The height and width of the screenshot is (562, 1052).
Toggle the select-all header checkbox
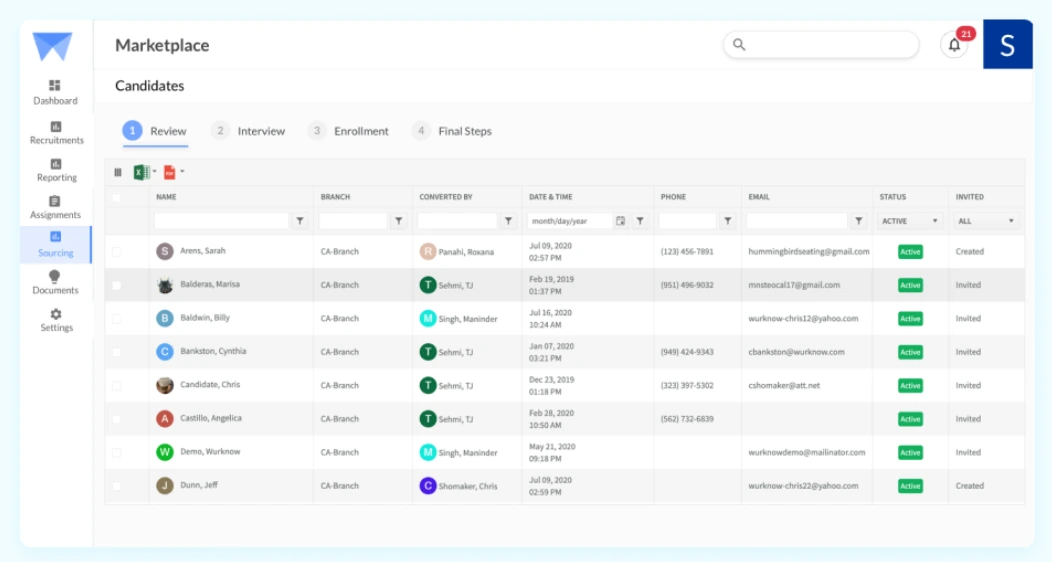pos(117,197)
